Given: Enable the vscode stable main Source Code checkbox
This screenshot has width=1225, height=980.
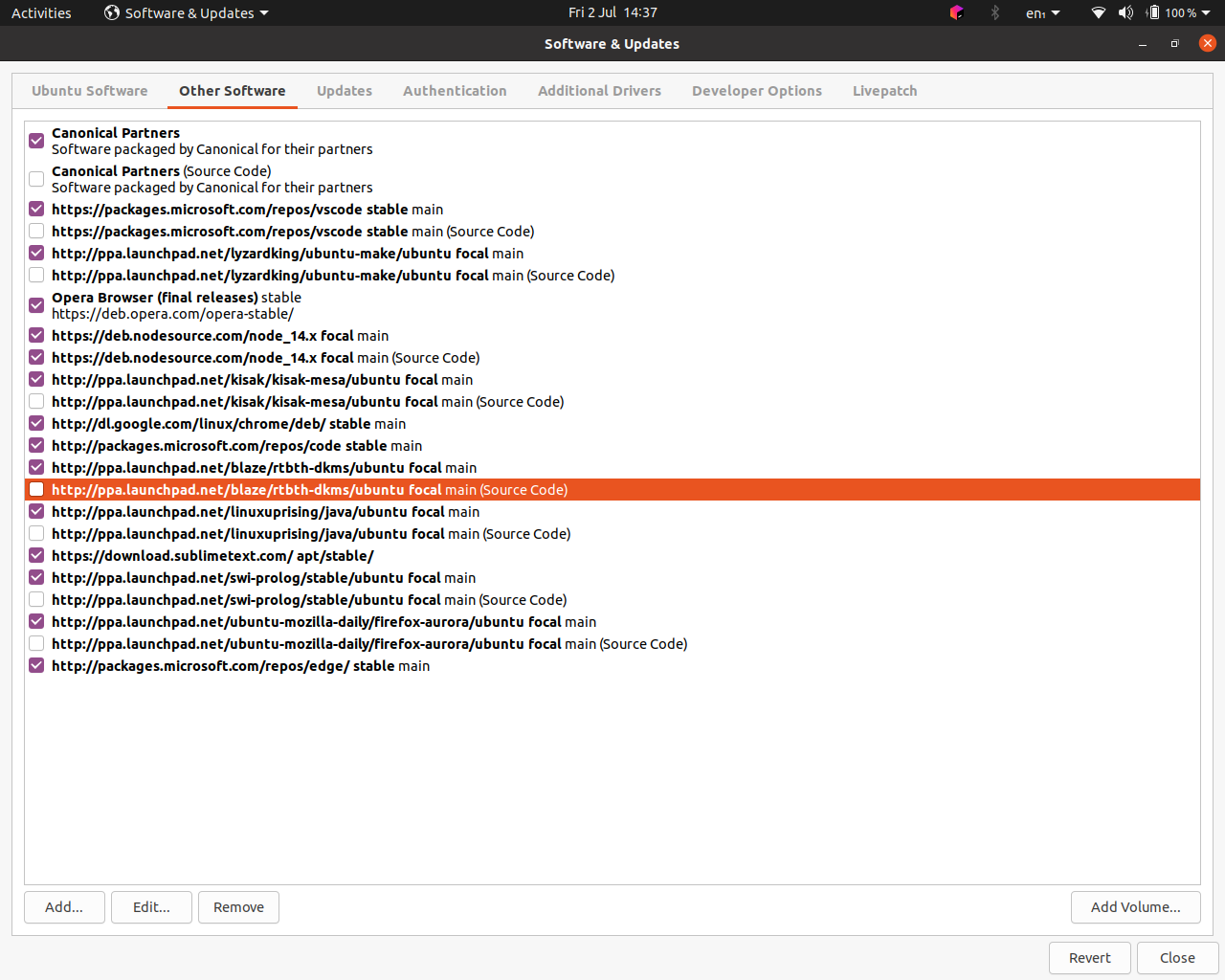Looking at the screenshot, I should point(36,231).
